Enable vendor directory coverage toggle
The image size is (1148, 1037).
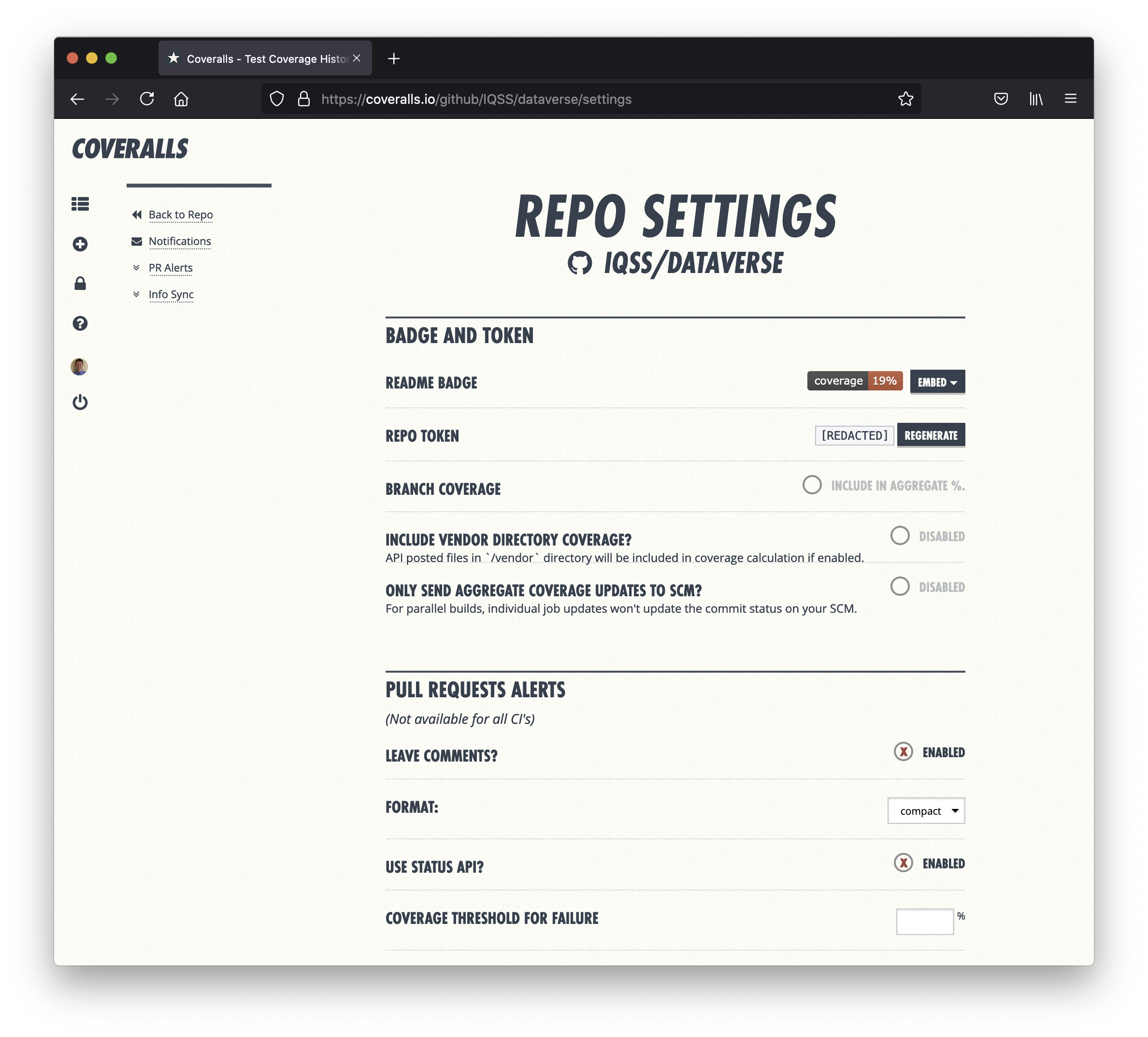pyautogui.click(x=899, y=536)
